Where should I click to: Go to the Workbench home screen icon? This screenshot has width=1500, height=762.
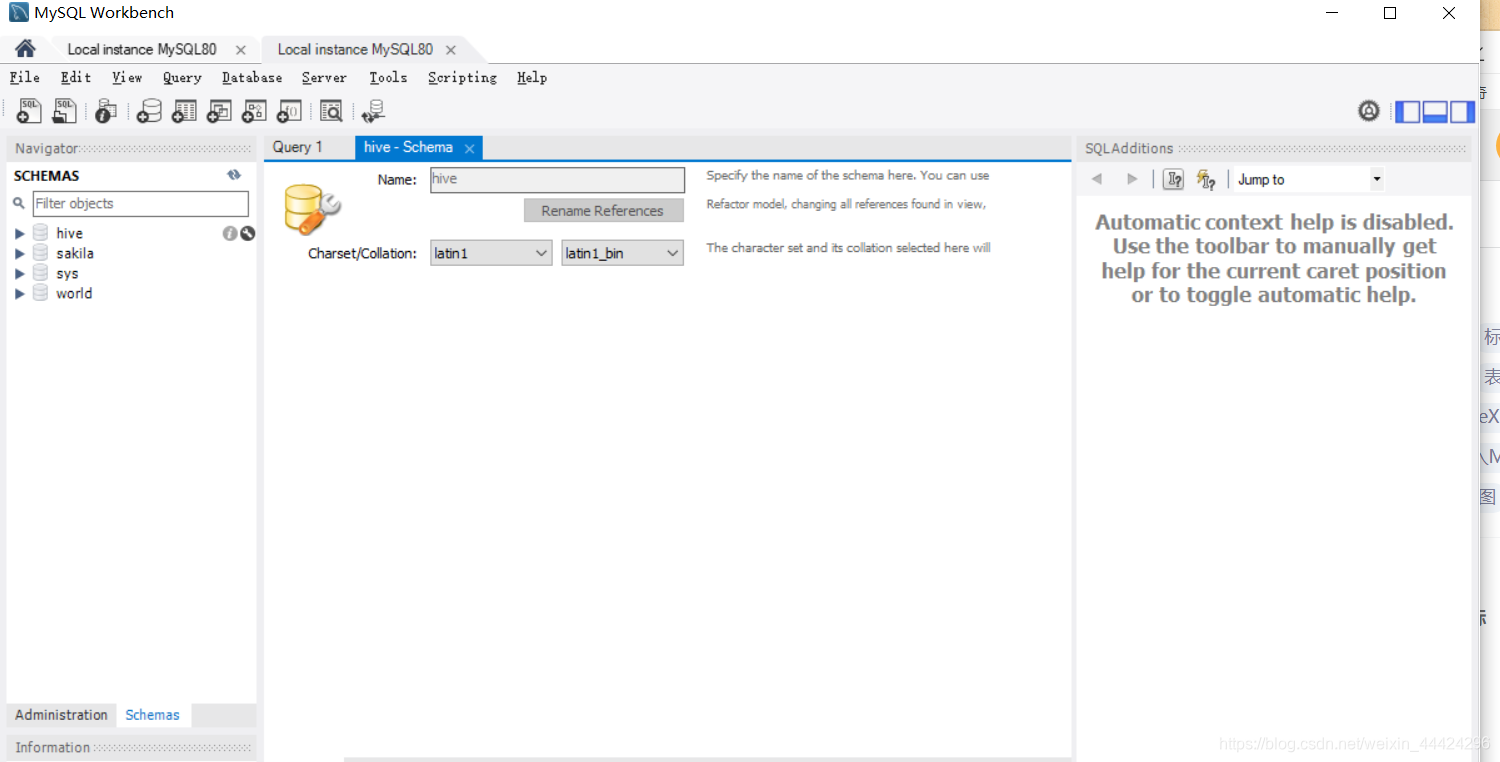point(25,49)
